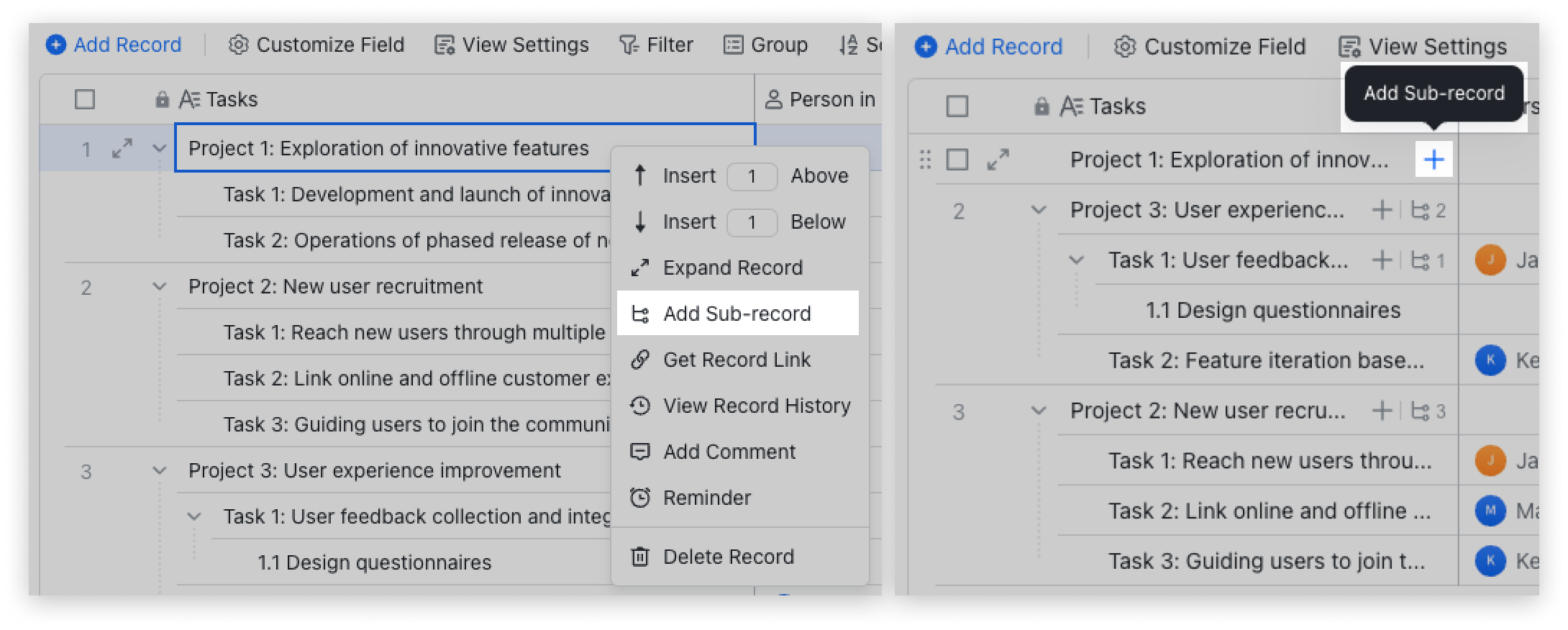
Task: Select Add Sub-record from context menu
Action: 737,314
